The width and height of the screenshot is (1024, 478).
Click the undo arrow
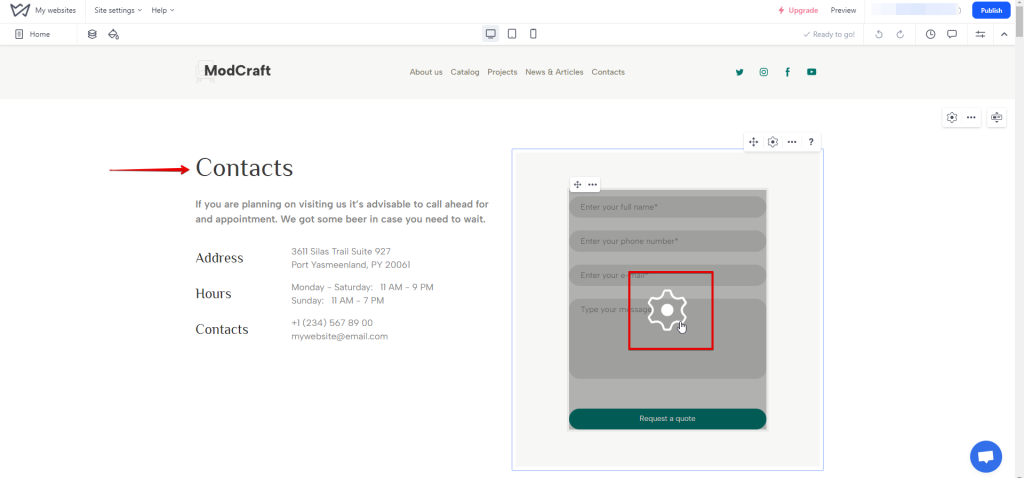879,34
